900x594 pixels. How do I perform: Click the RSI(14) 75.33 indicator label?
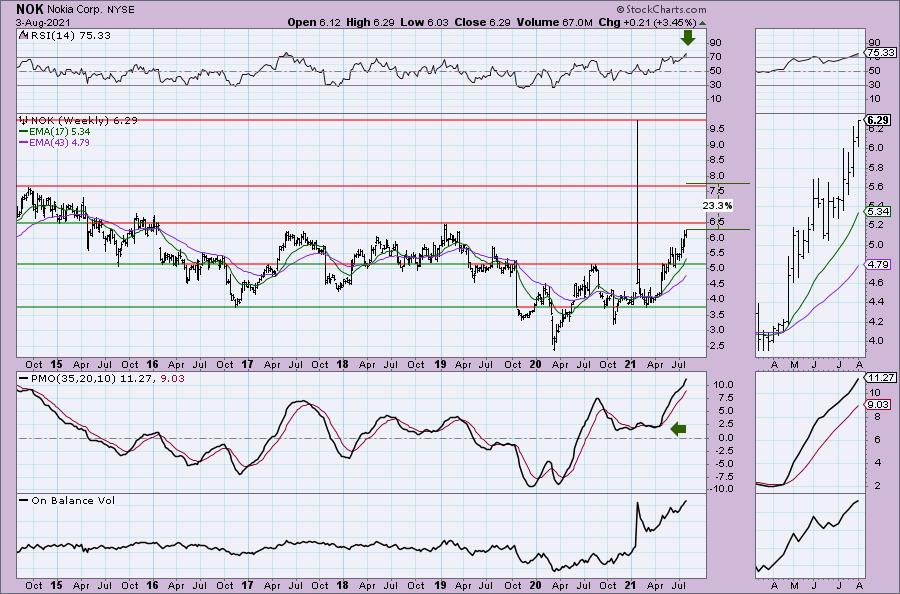(x=64, y=35)
